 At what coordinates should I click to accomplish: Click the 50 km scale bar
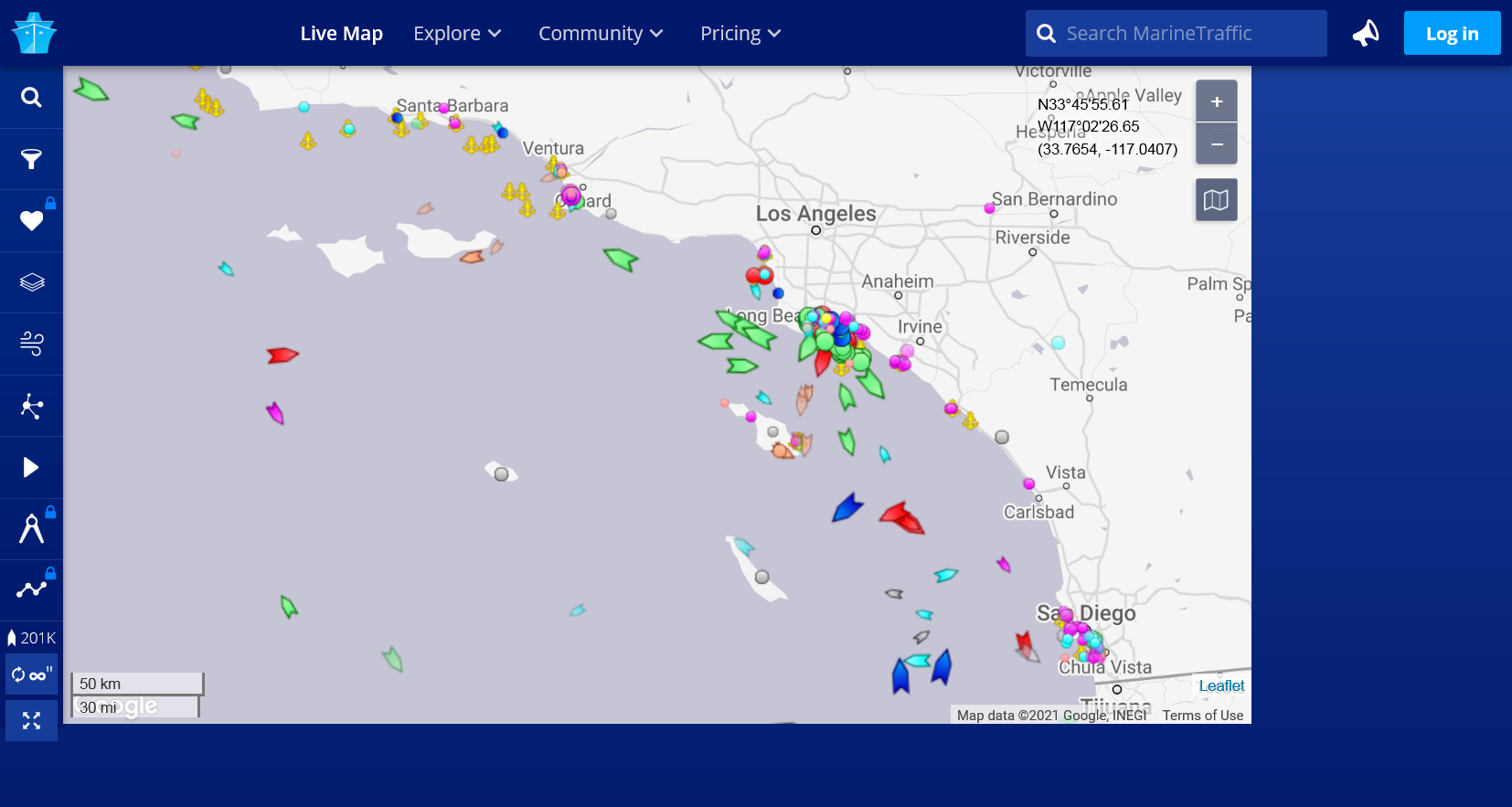pyautogui.click(x=137, y=684)
